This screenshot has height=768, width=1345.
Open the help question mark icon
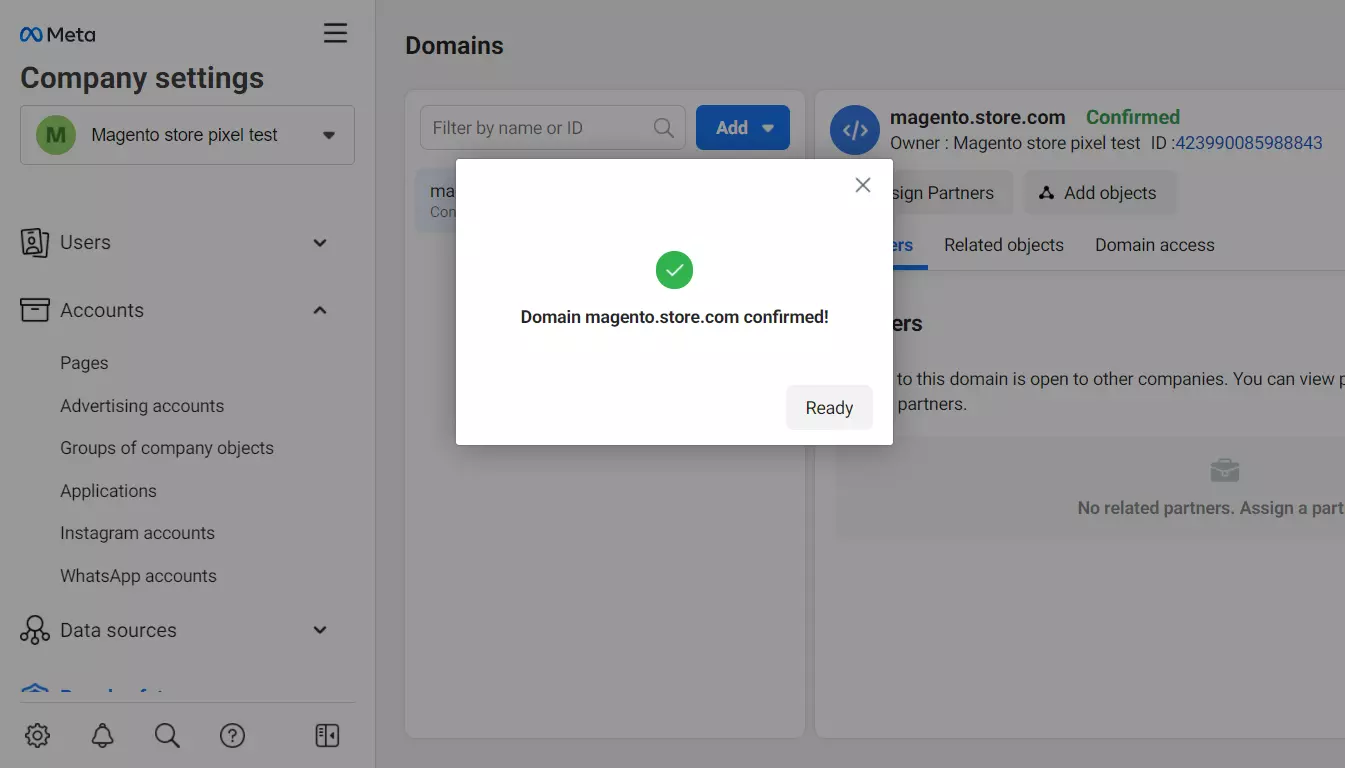(x=232, y=736)
